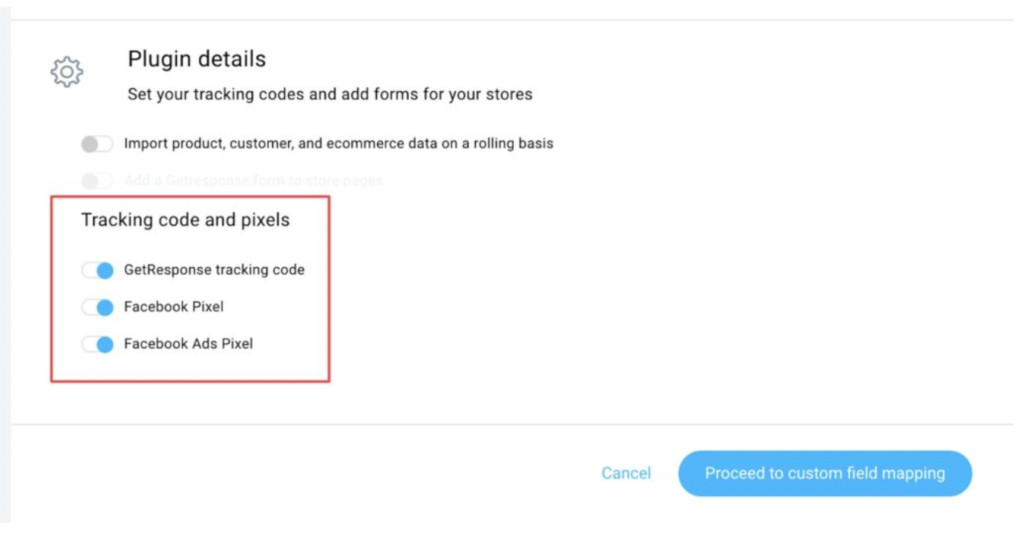
Task: Click the faded 'Add a GetResponse form' label
Action: [x=253, y=181]
